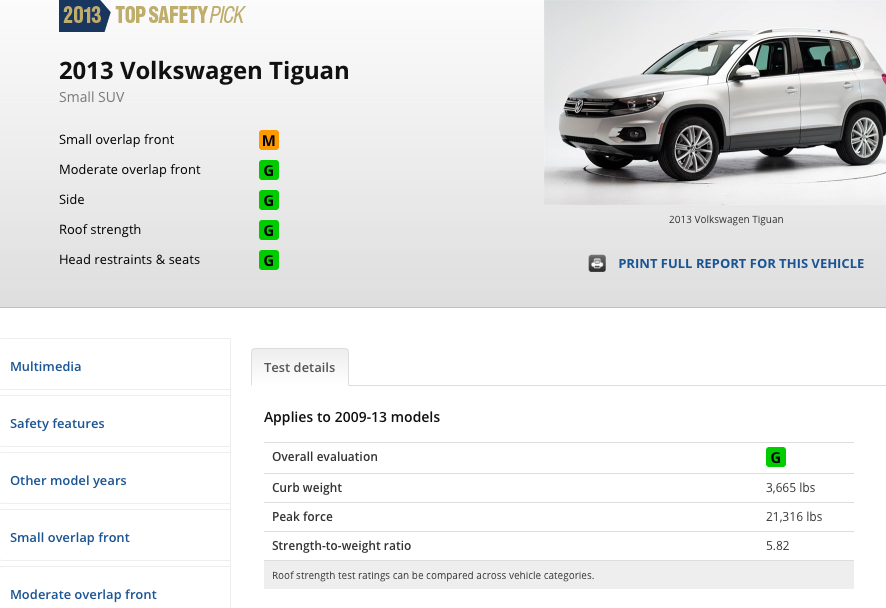Click the Curb weight row label
886x608 pixels.
tap(307, 488)
